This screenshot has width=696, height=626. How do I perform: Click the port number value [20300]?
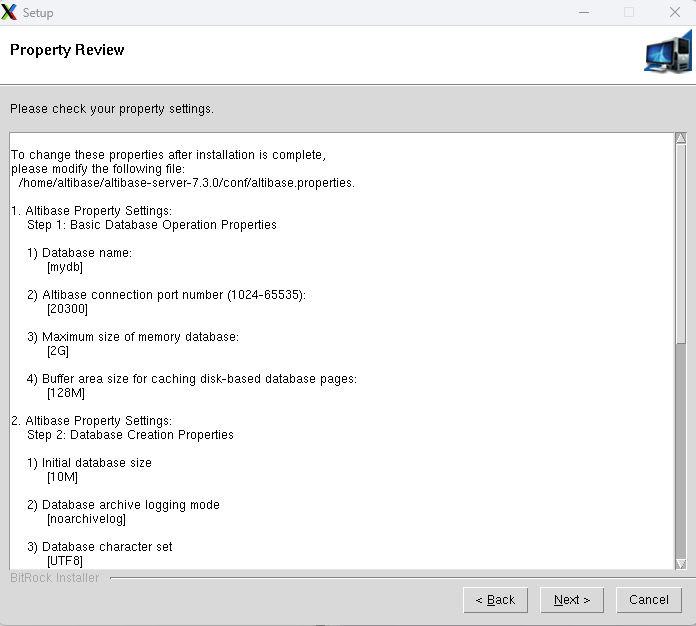67,309
